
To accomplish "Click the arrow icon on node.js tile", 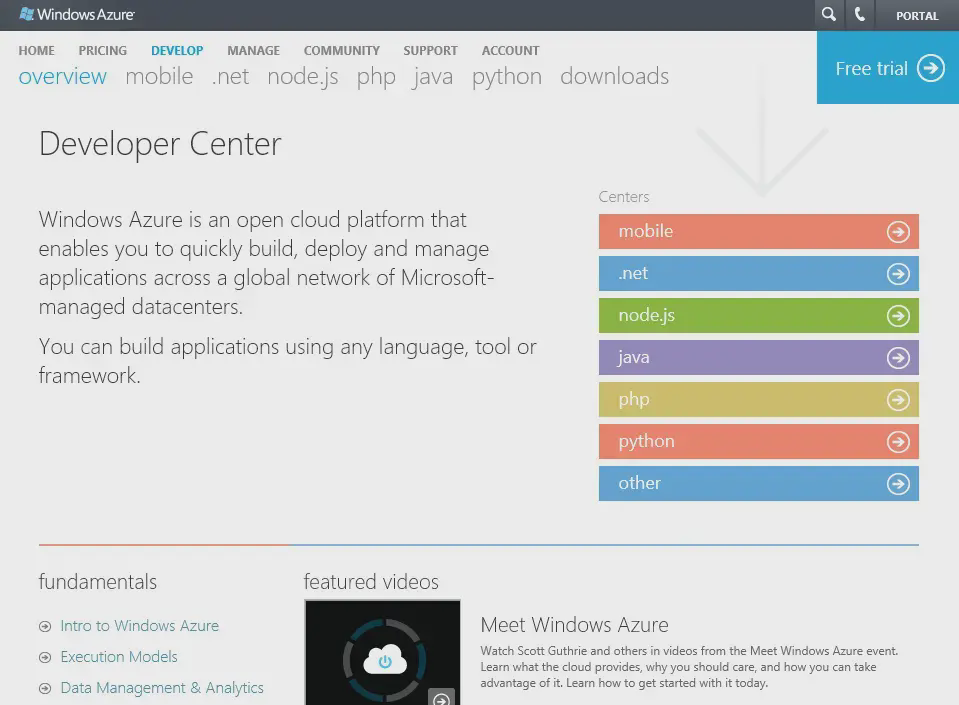I will (x=898, y=316).
